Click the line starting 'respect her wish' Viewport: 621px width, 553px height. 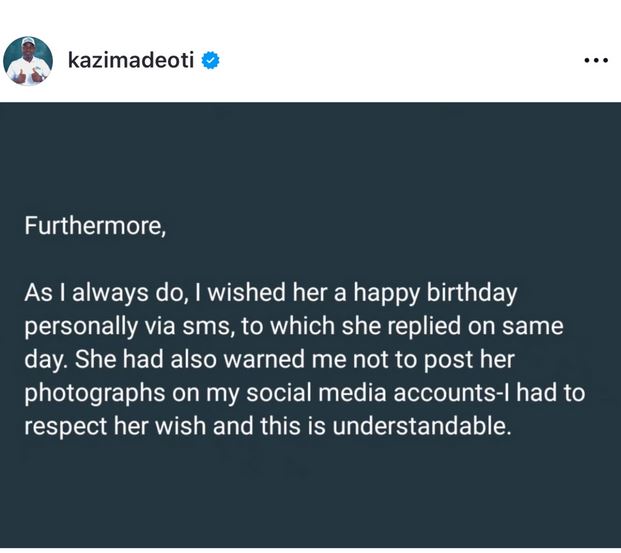point(268,427)
